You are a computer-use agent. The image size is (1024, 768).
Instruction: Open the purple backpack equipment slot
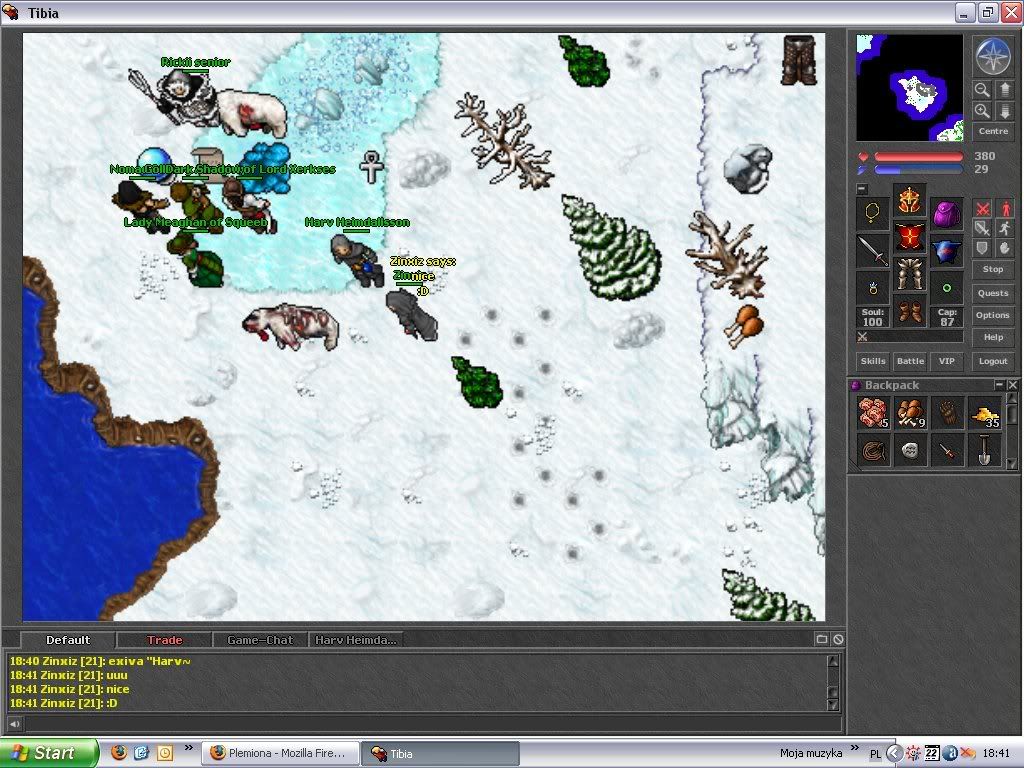[946, 214]
